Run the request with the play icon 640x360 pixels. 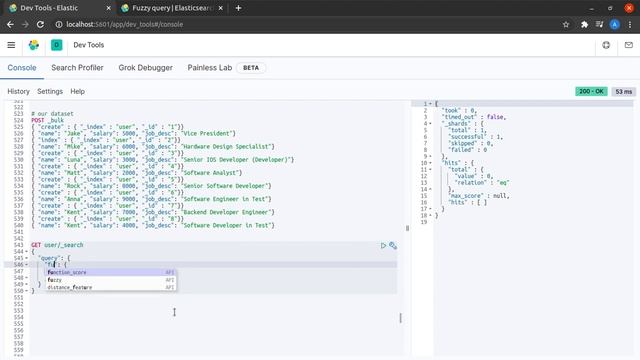pyautogui.click(x=383, y=245)
